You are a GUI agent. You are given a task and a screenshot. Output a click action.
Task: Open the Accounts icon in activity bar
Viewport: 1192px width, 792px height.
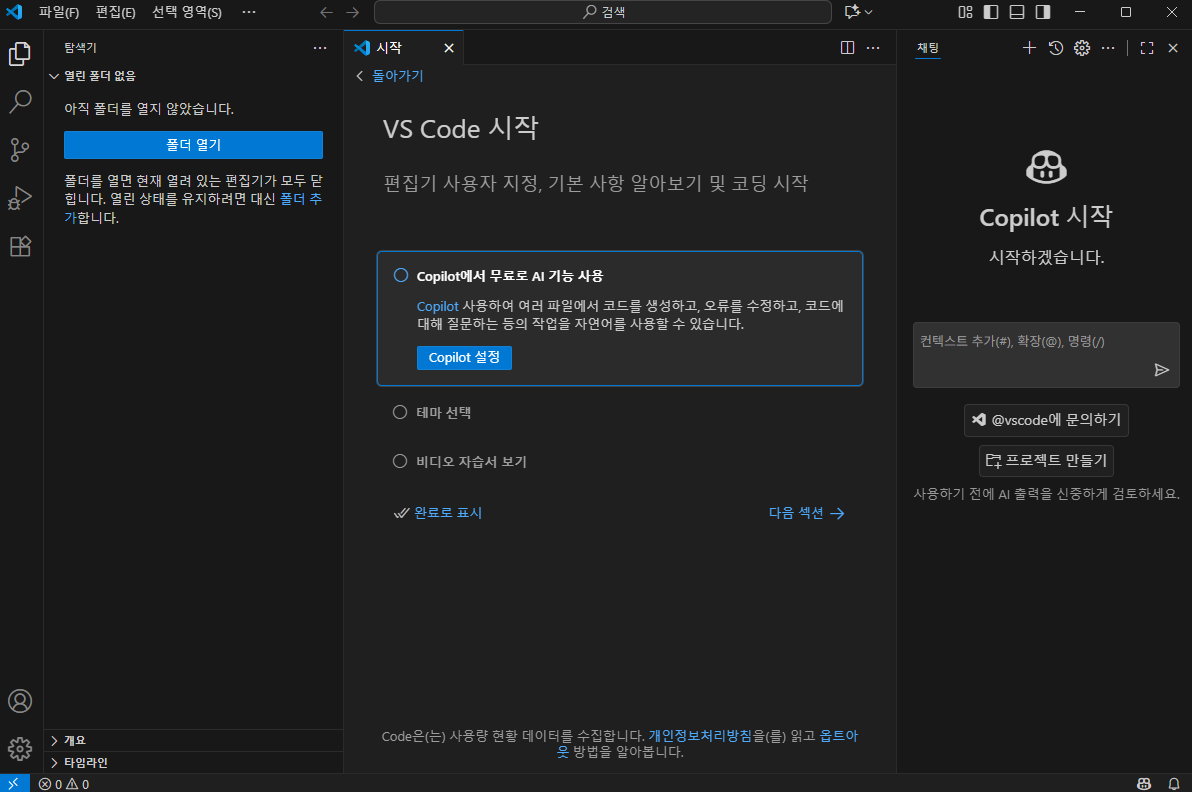coord(21,701)
